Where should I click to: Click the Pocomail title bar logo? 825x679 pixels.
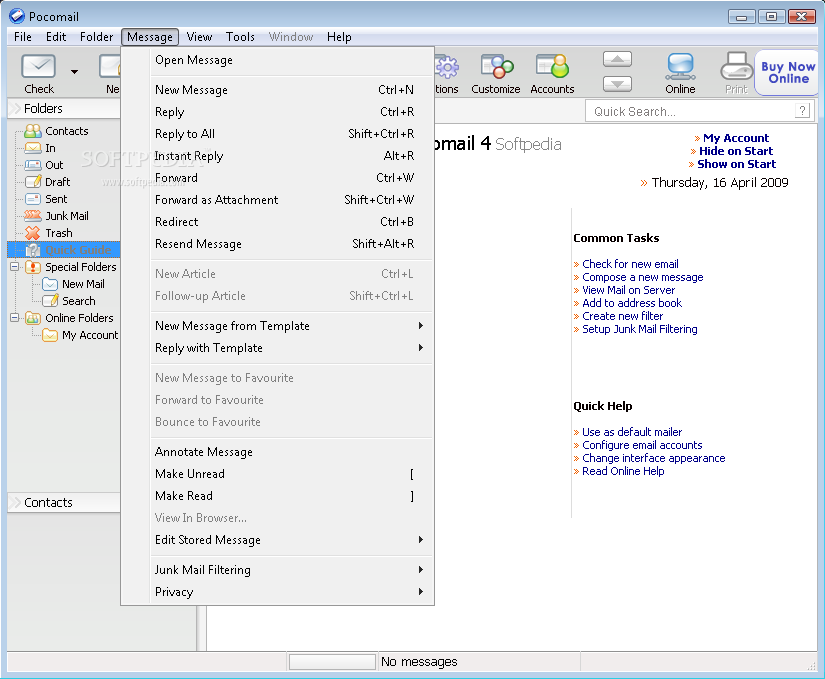(17, 16)
